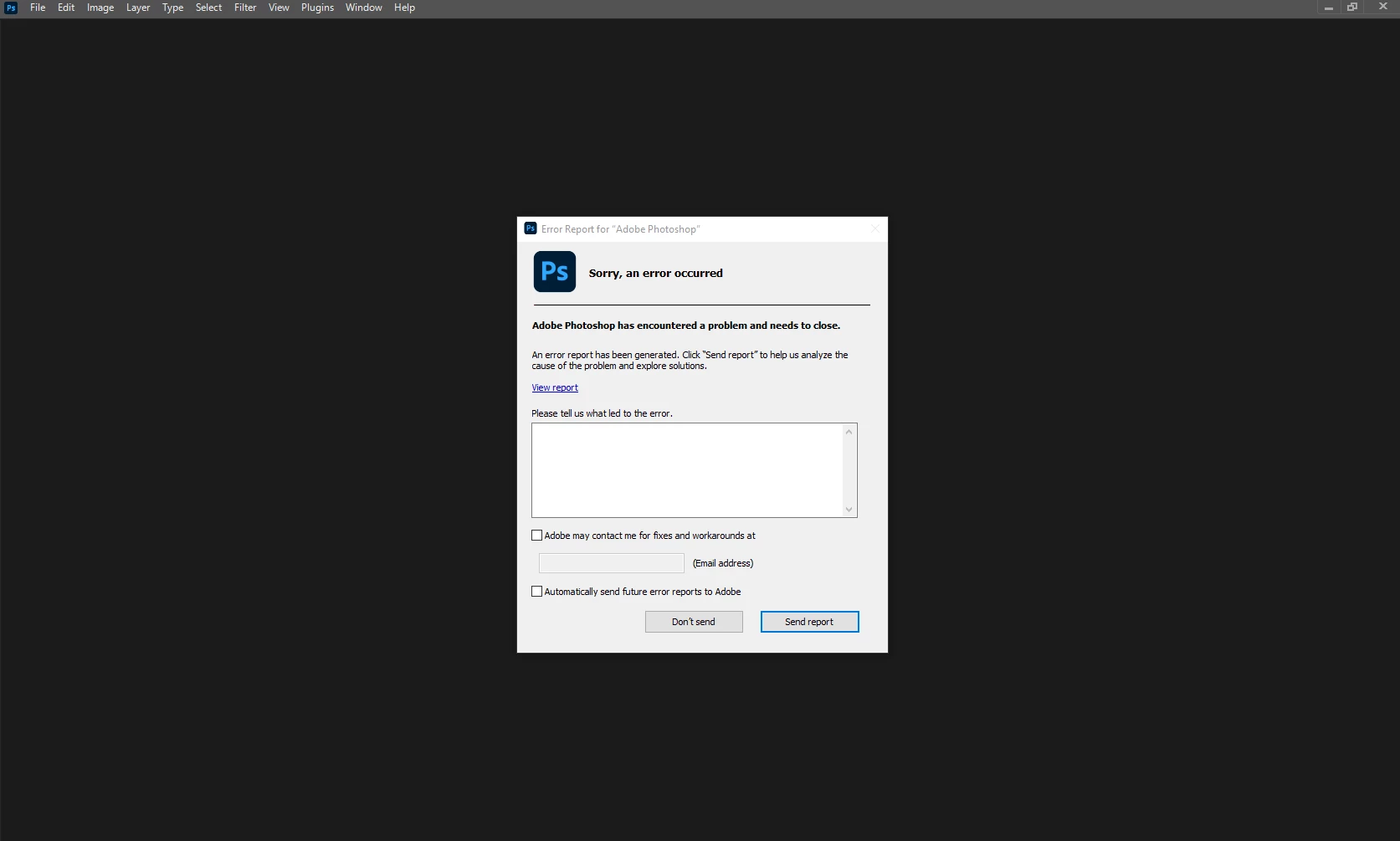1400x841 pixels.
Task: Open the Image menu
Action: [x=100, y=8]
